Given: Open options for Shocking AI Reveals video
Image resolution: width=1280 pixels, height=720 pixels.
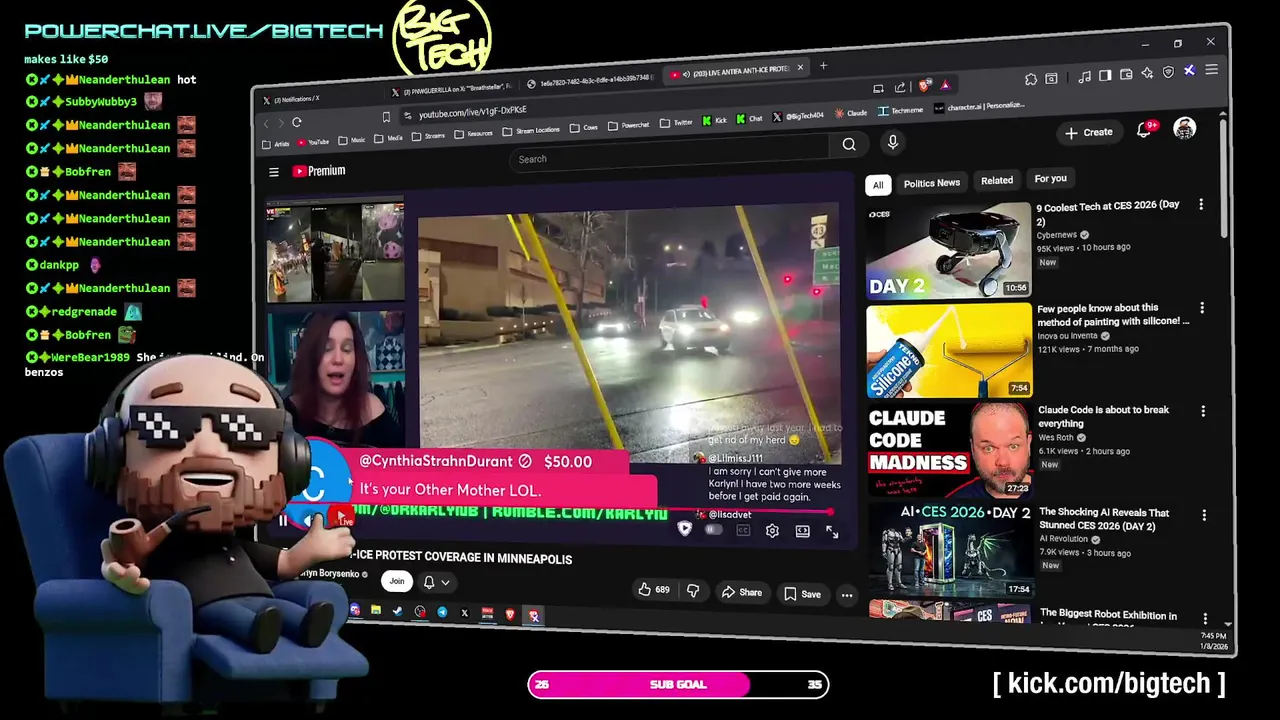Looking at the screenshot, I should click(1204, 515).
